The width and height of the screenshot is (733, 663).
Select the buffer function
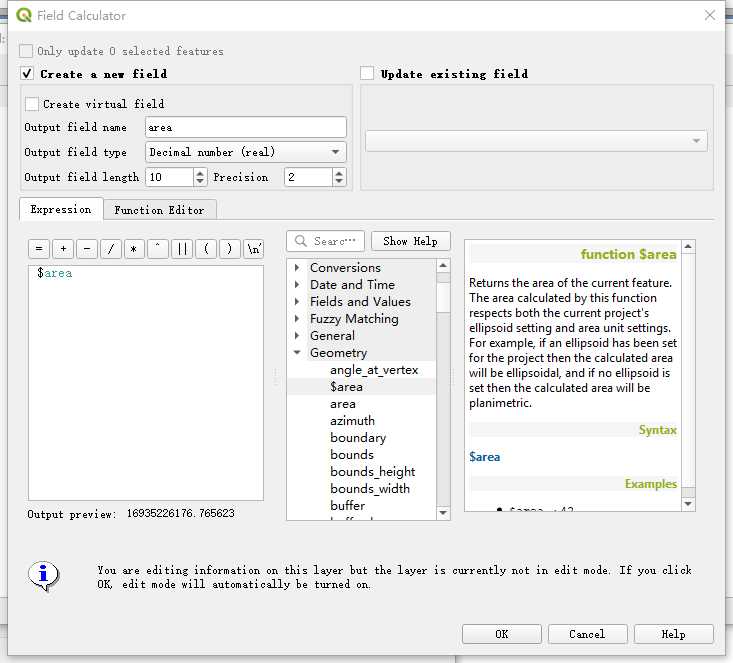347,505
